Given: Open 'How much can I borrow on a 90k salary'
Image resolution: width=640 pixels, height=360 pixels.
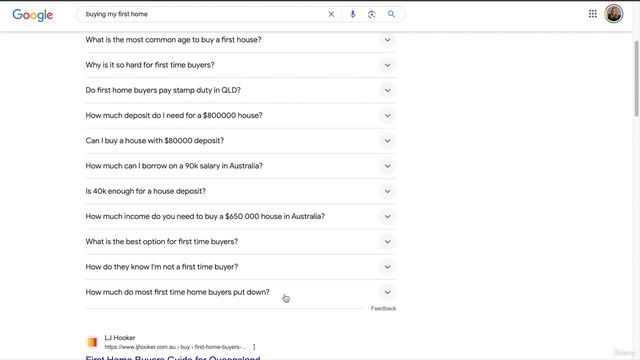Looking at the screenshot, I should pos(174,166).
